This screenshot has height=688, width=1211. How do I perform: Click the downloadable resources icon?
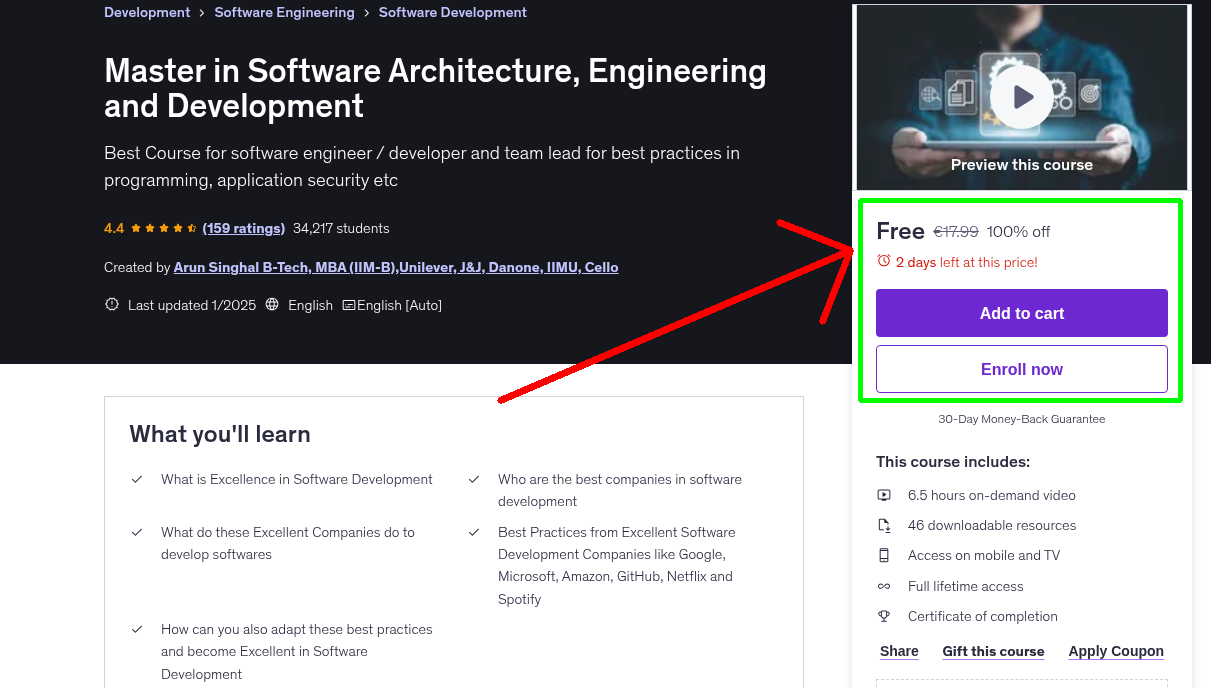click(884, 525)
